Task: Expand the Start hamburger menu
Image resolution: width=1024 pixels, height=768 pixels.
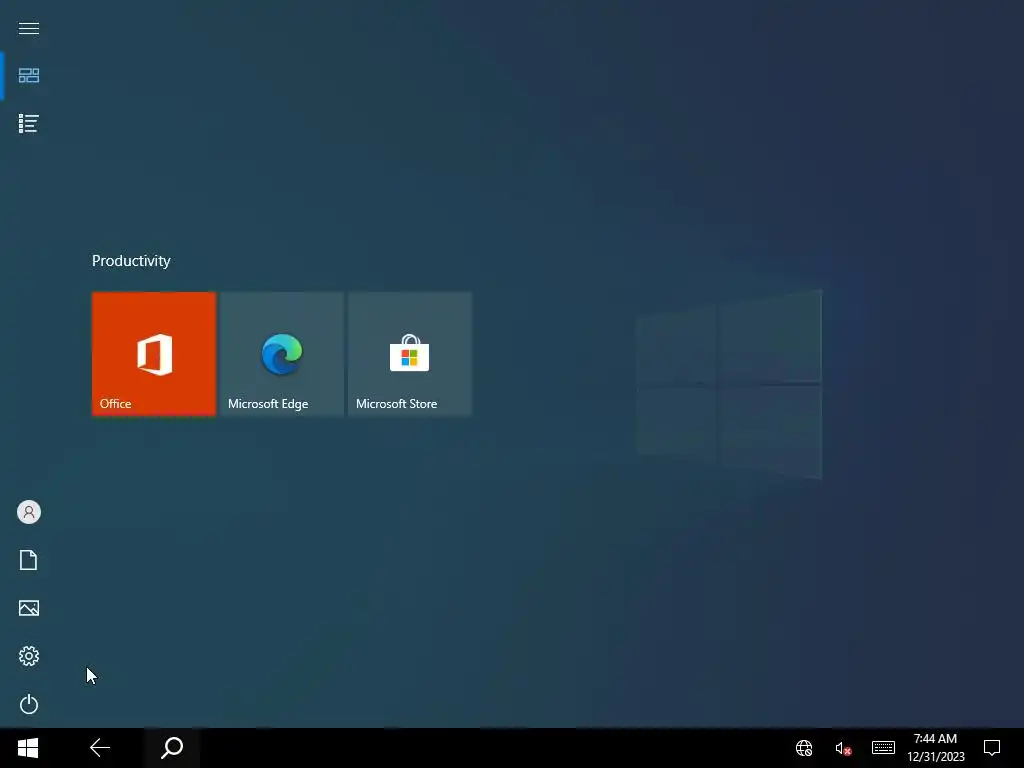Action: [x=29, y=28]
